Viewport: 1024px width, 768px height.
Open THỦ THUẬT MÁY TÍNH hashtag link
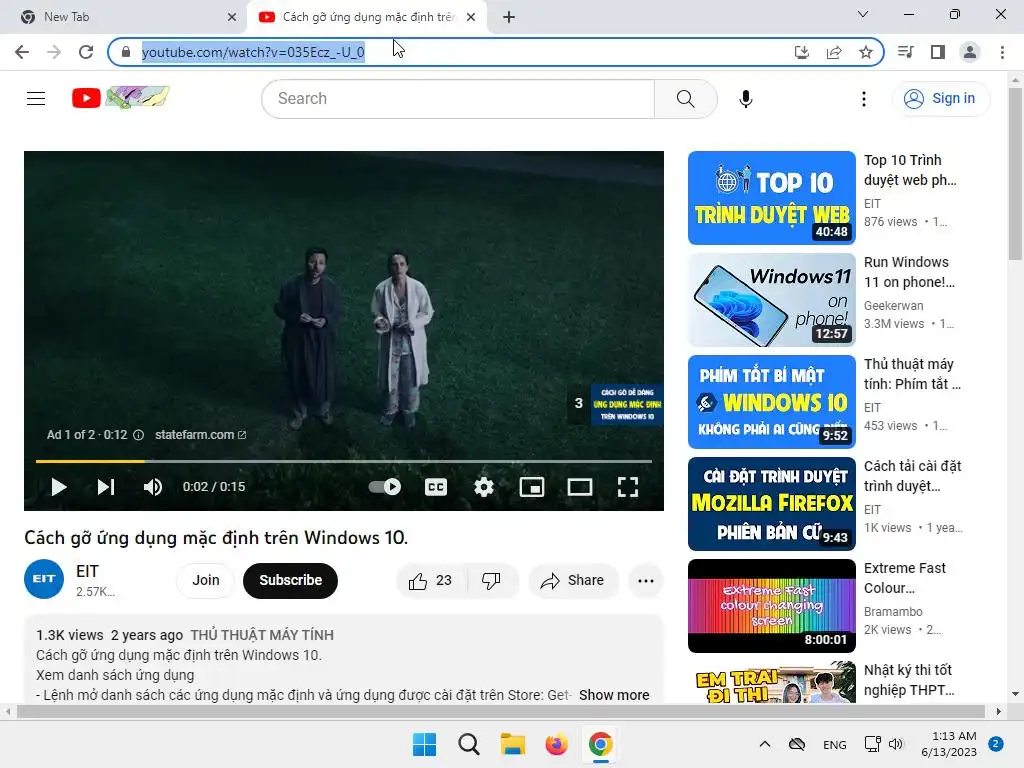[x=262, y=635]
